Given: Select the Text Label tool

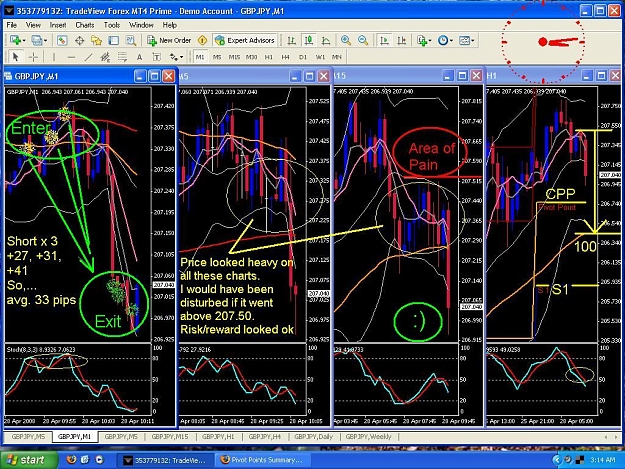Looking at the screenshot, I should 157,57.
